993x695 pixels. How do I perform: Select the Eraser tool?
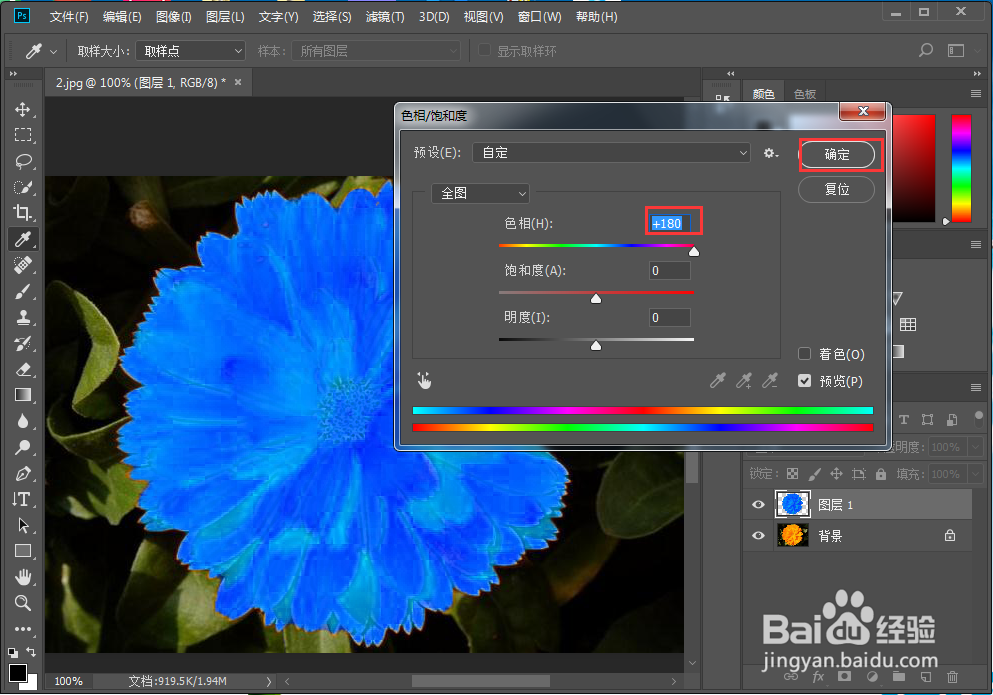(23, 369)
